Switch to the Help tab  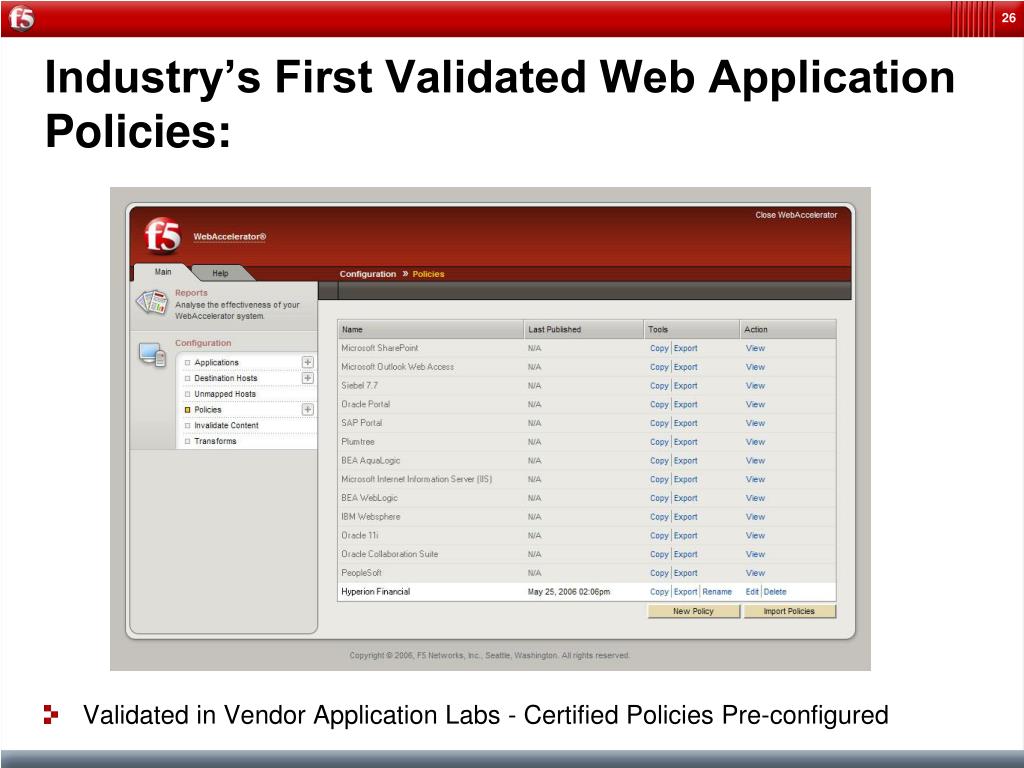coord(220,273)
